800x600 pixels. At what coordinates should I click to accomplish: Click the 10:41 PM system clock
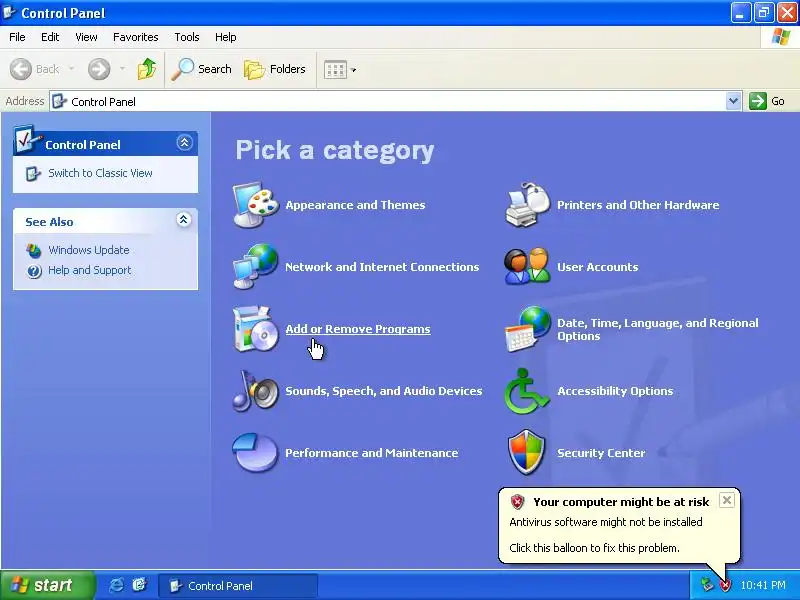763,585
